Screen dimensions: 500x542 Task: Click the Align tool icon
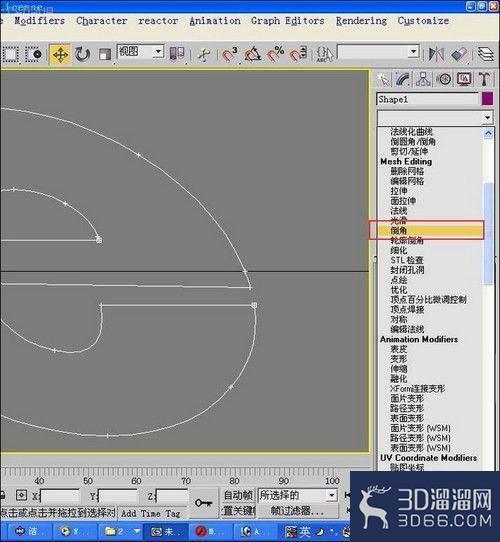tap(459, 54)
